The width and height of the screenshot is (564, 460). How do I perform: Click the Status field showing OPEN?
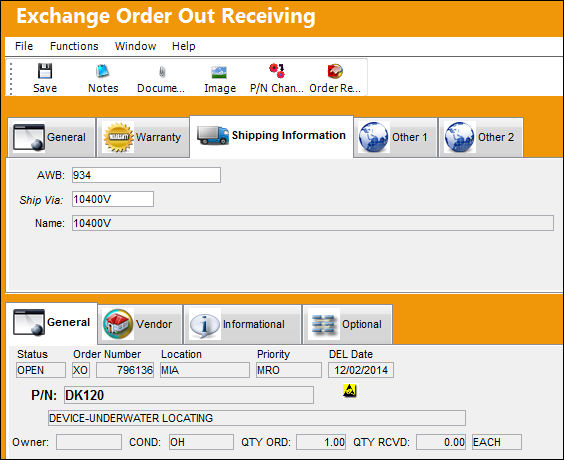[x=41, y=370]
